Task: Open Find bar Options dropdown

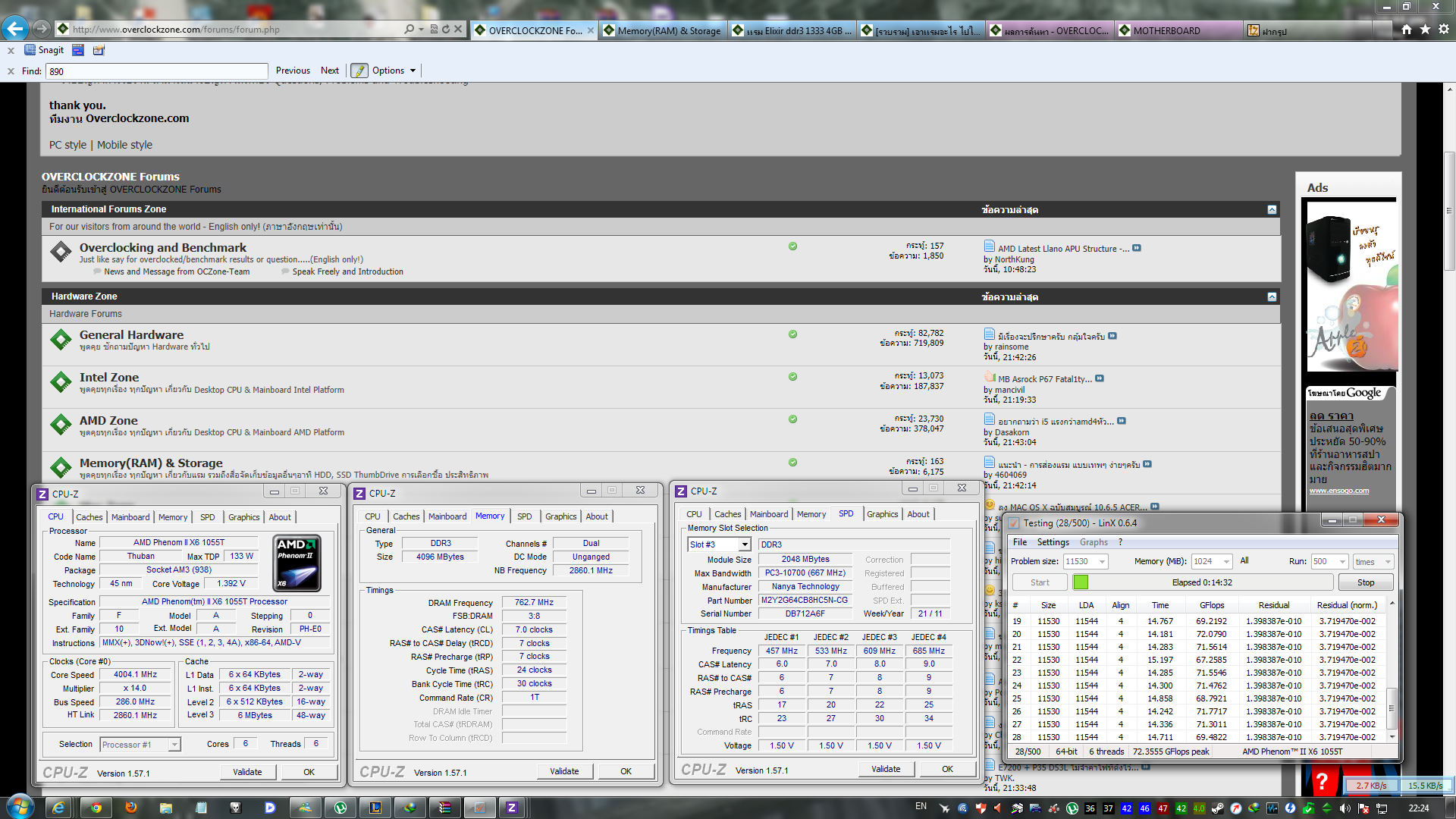Action: pos(394,71)
